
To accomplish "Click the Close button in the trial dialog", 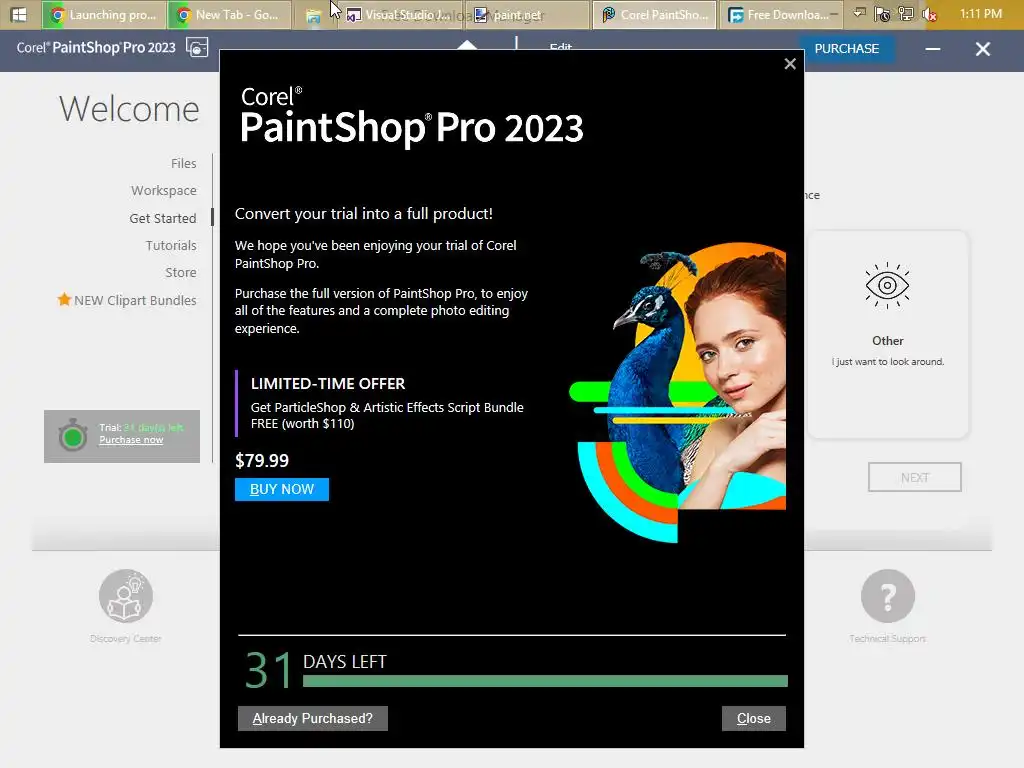I will (x=754, y=718).
